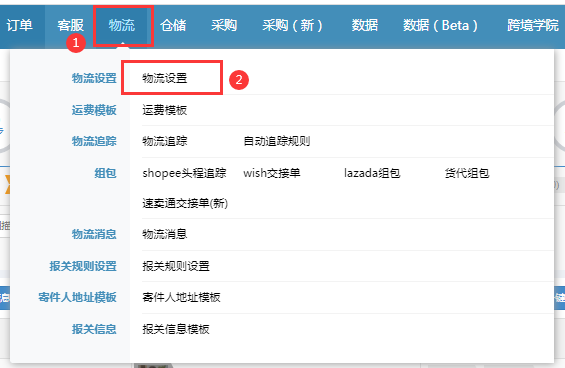Open the 仓储 menu
Viewport: 565px width, 368px height.
[173, 26]
